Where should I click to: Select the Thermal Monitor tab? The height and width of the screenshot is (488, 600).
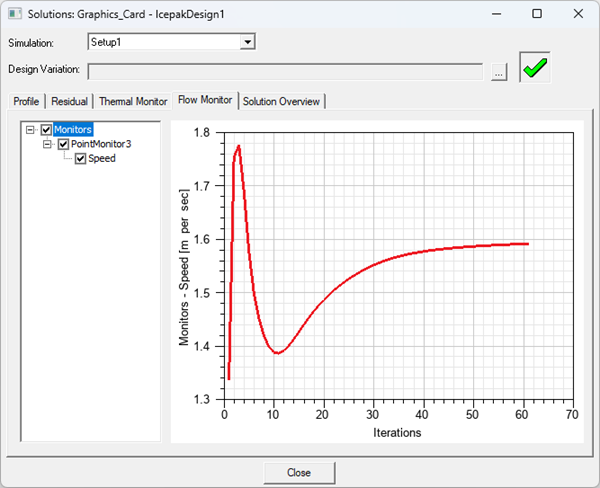tap(133, 101)
